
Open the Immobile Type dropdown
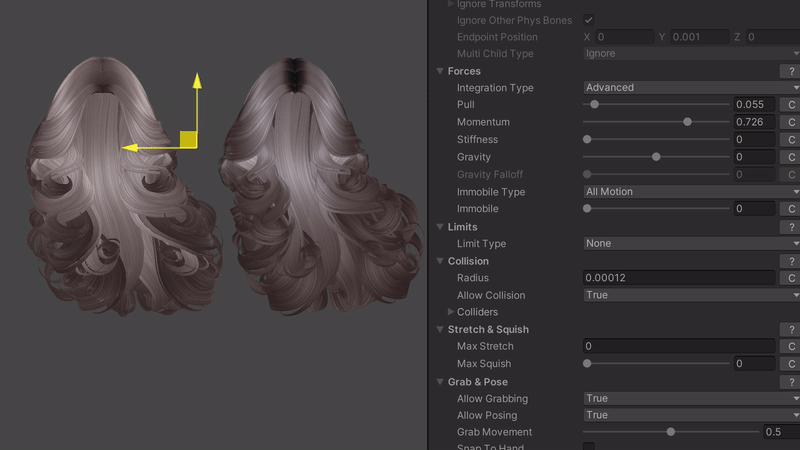[690, 192]
